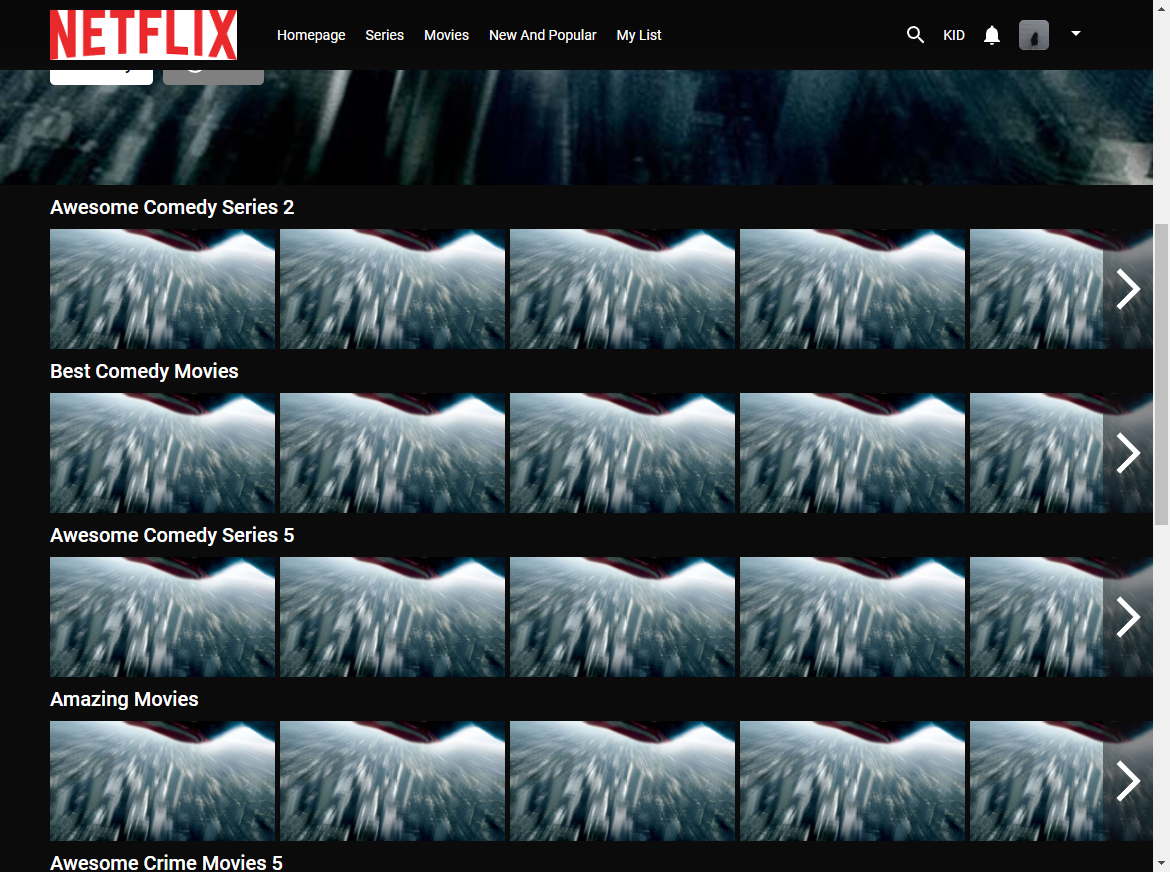
Task: Advance the Best Comedy Movies row chevron
Action: [1128, 453]
